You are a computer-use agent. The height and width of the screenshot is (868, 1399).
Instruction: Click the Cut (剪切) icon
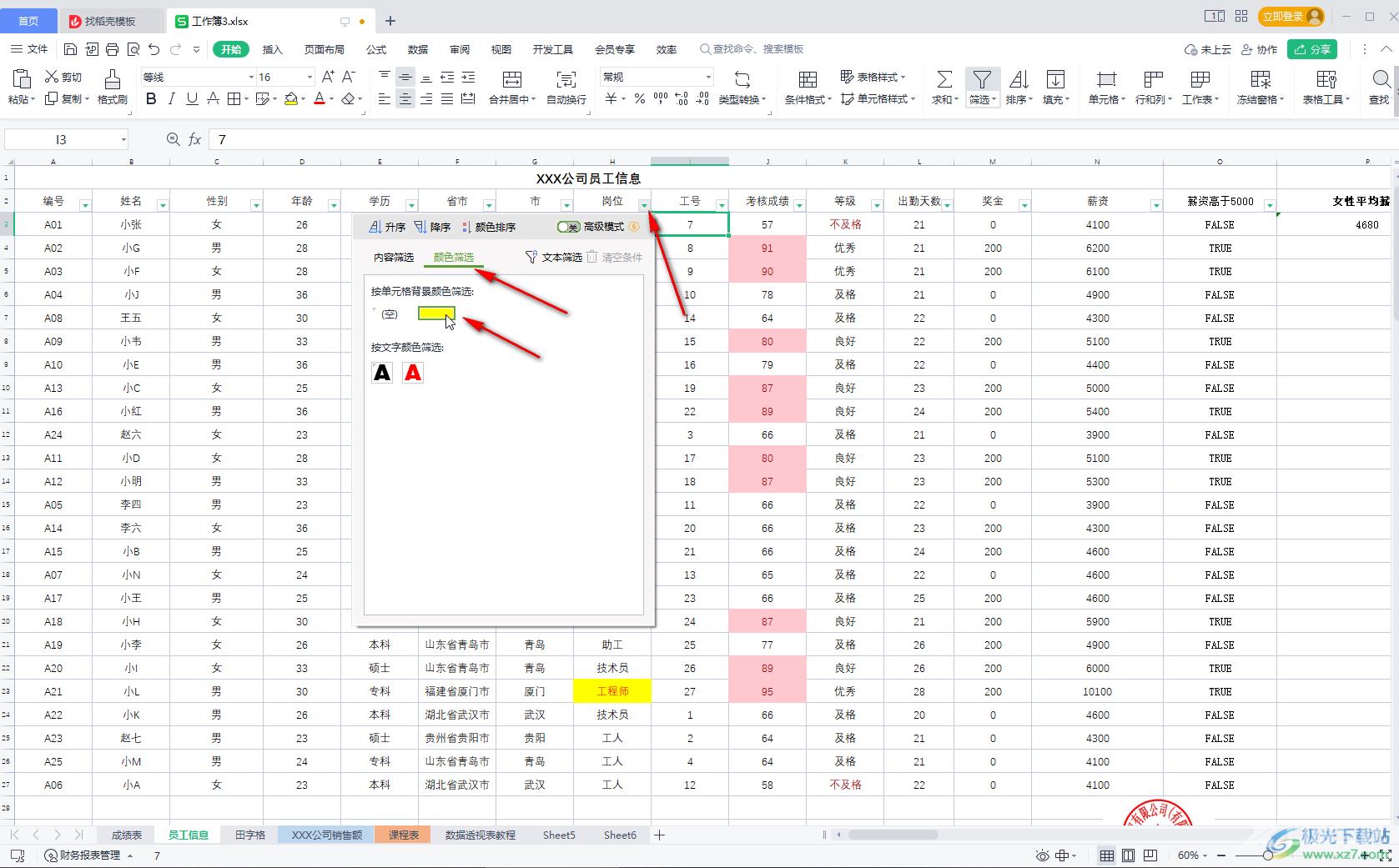[x=52, y=77]
